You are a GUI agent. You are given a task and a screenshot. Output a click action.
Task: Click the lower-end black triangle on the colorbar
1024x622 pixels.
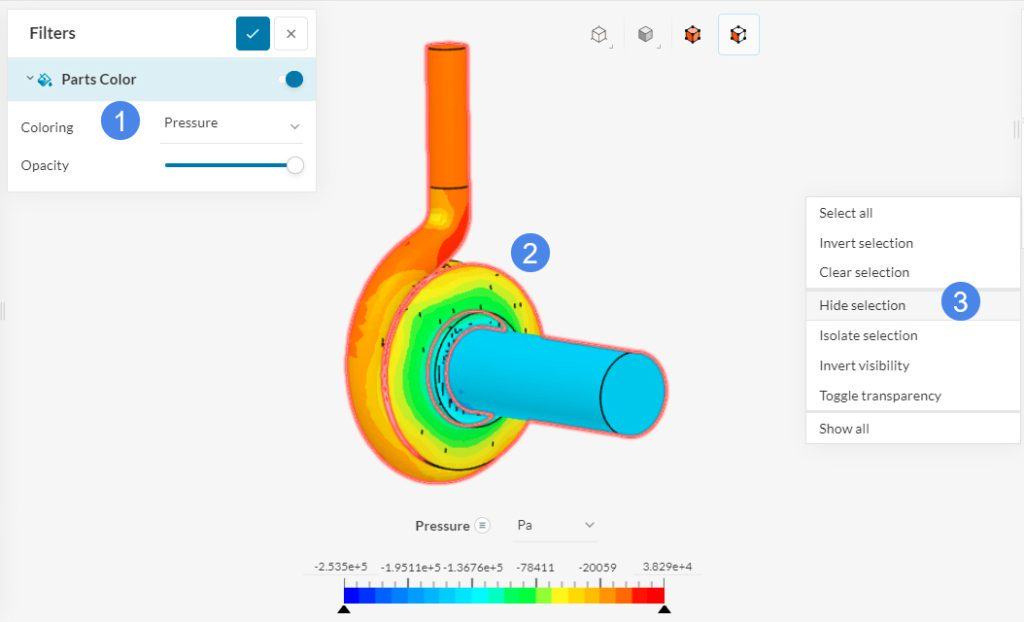point(345,607)
